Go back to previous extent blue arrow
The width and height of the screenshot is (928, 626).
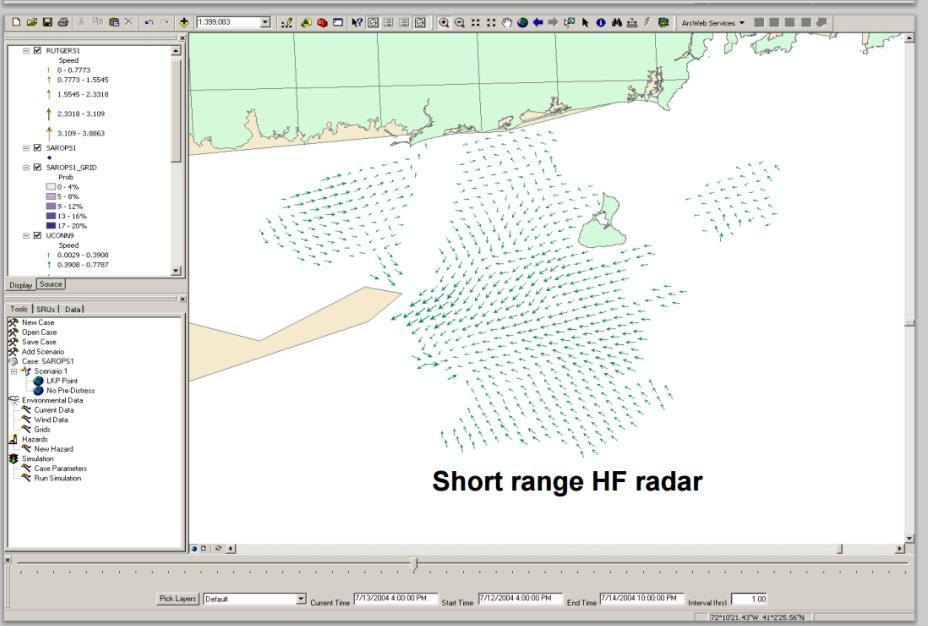(x=537, y=22)
